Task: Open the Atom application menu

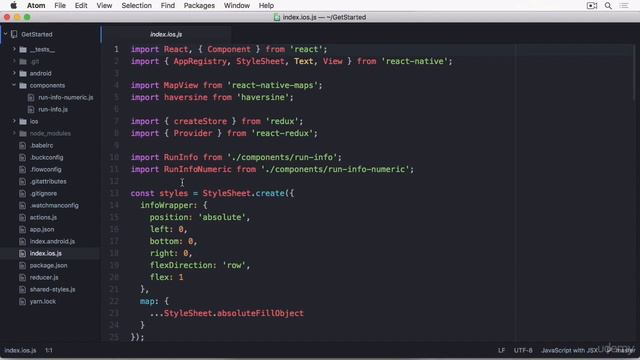Action: tap(36, 5)
